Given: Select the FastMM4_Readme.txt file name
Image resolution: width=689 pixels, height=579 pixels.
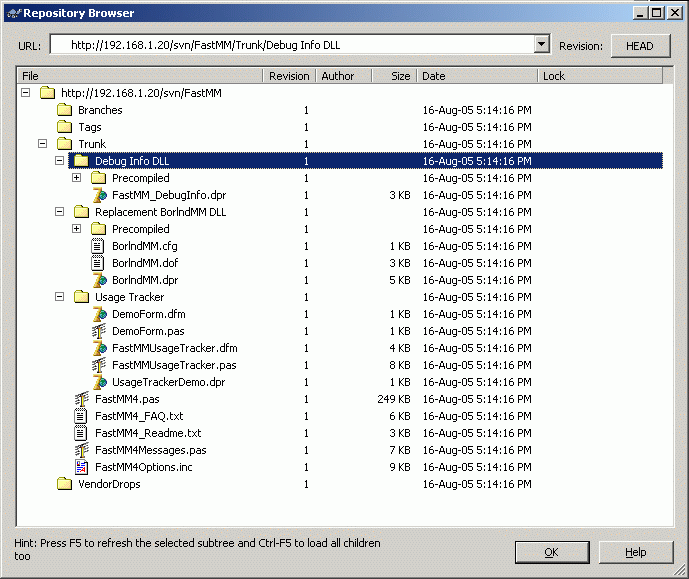Looking at the screenshot, I should click(x=148, y=433).
